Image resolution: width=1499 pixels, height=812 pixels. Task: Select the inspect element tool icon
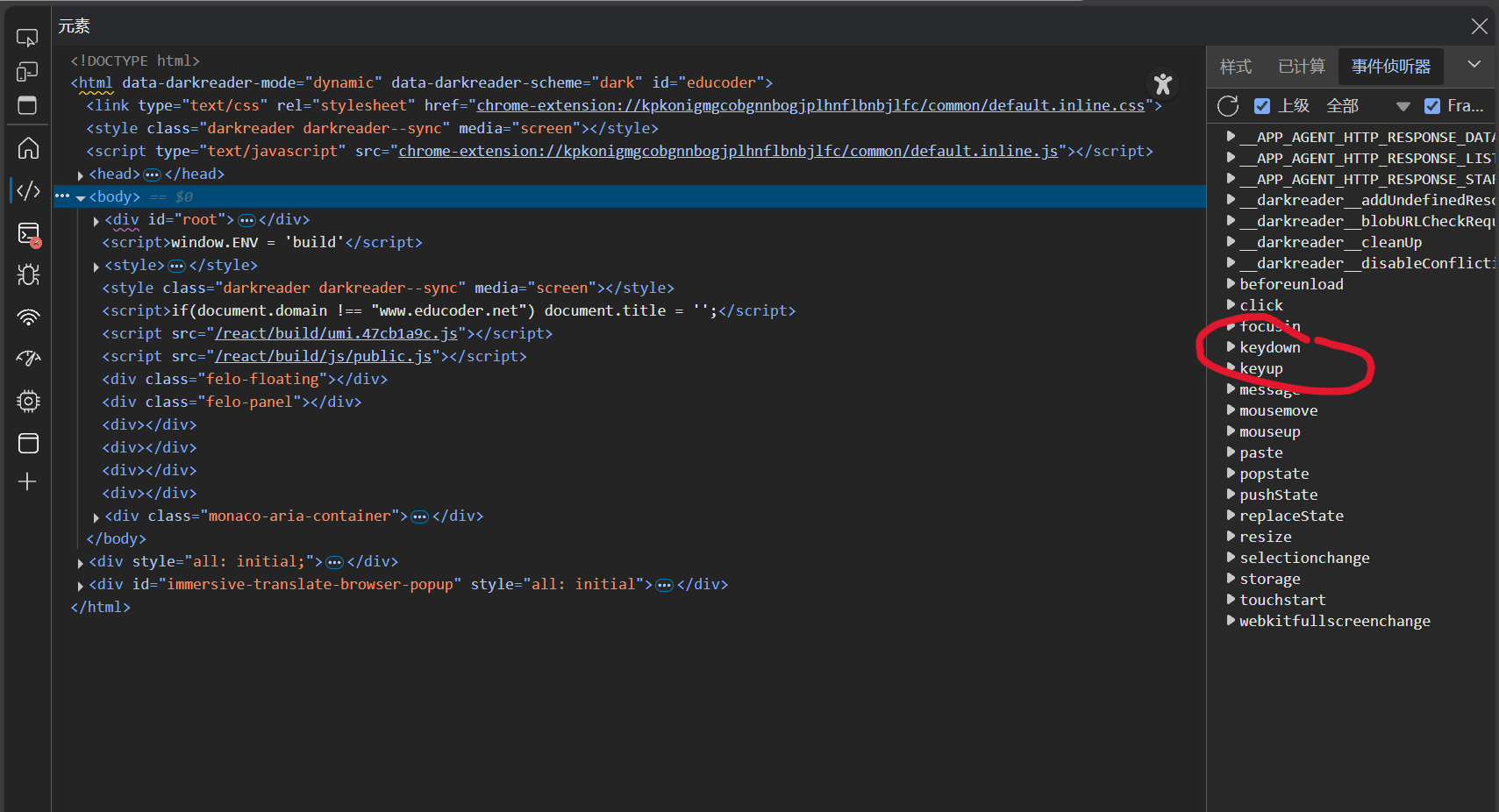tap(28, 38)
